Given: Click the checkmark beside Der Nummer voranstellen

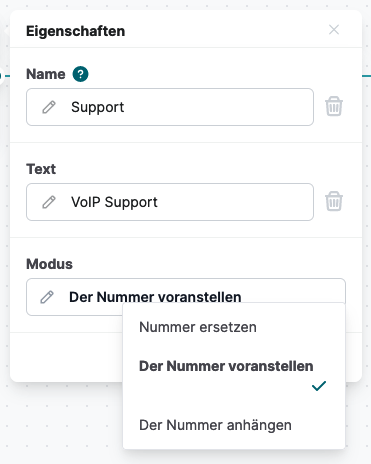Looking at the screenshot, I should tap(319, 386).
